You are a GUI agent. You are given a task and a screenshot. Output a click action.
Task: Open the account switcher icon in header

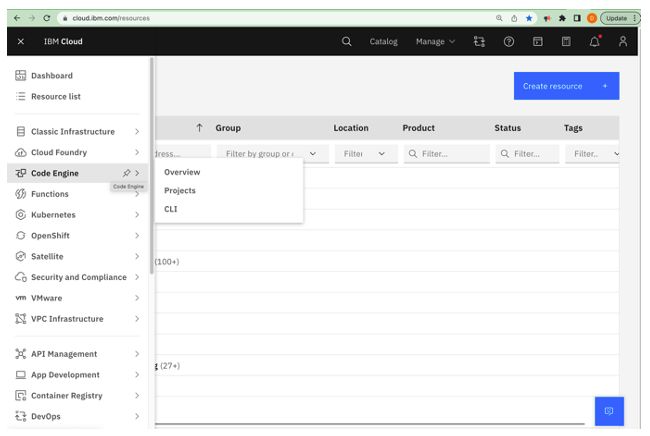[x=479, y=41]
